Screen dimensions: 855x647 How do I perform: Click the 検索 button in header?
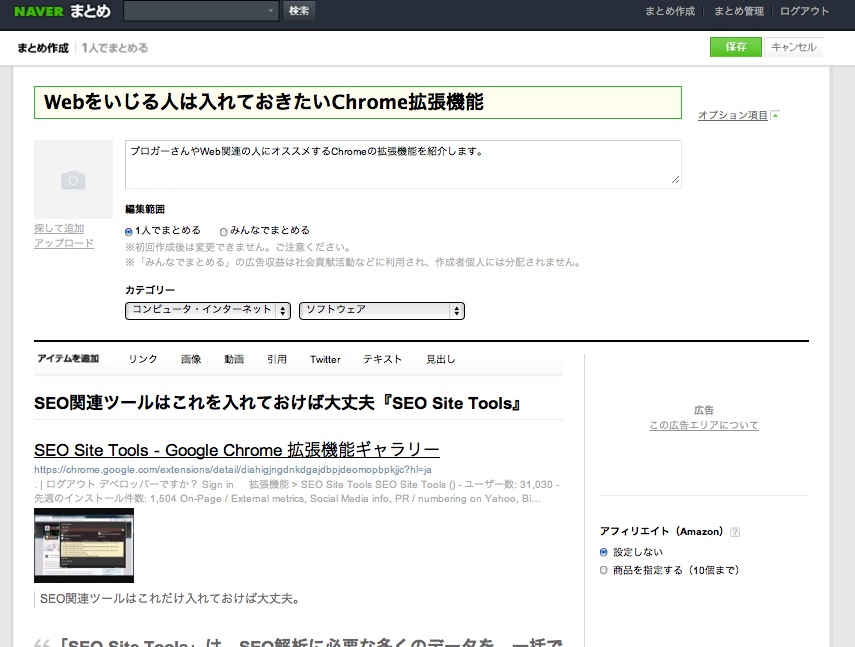299,11
